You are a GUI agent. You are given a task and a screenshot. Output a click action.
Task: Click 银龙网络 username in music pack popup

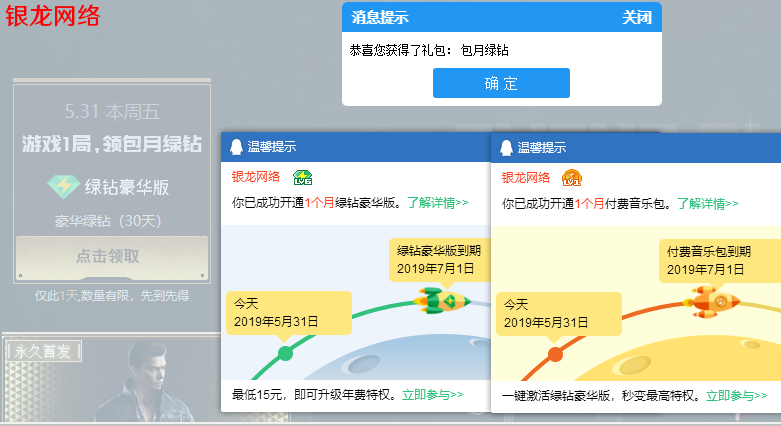(x=526, y=178)
